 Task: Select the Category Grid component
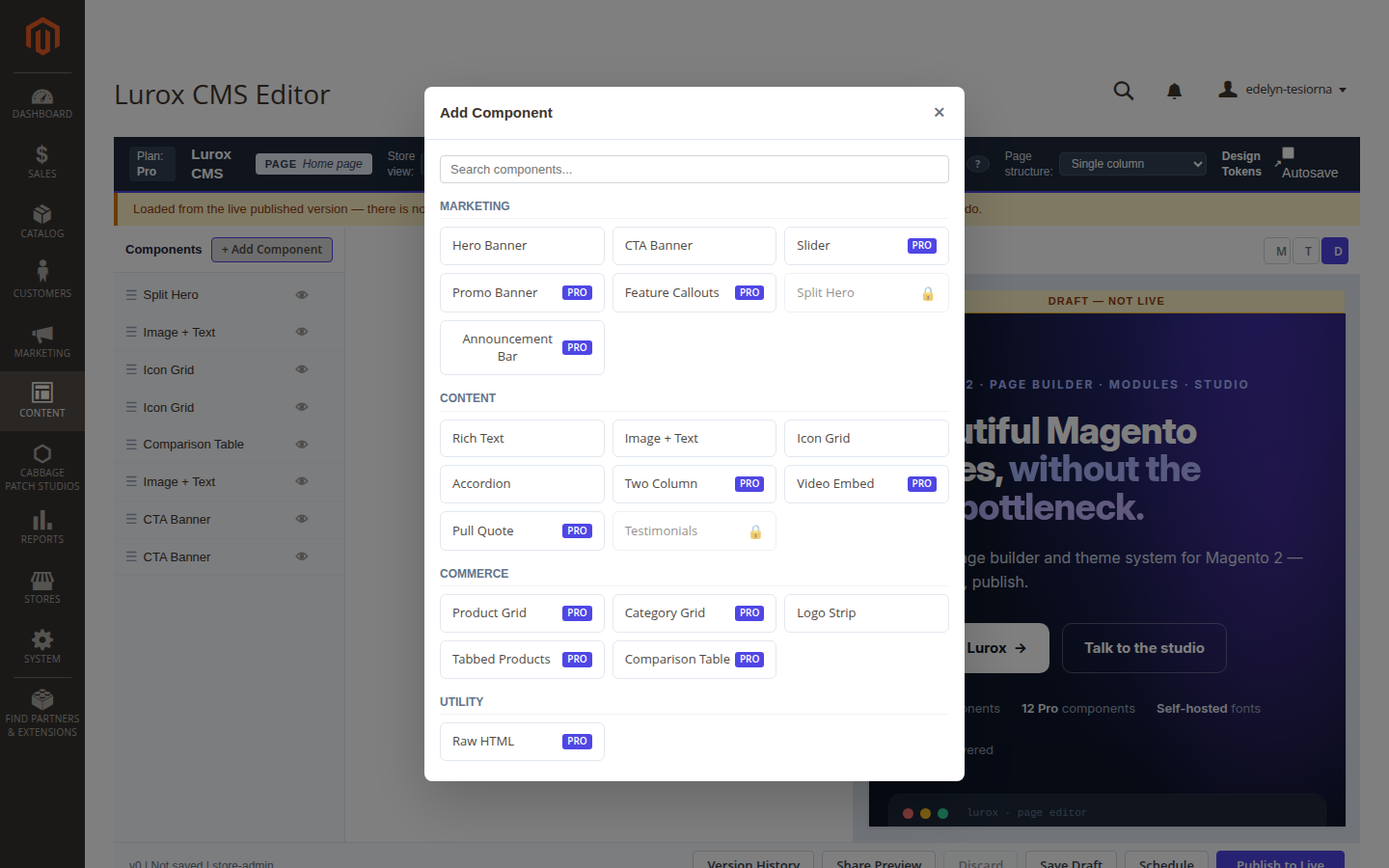pos(694,613)
